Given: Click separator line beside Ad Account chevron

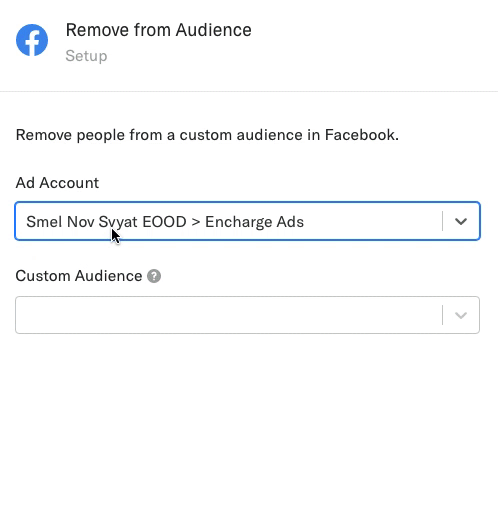Looking at the screenshot, I should coord(443,221).
